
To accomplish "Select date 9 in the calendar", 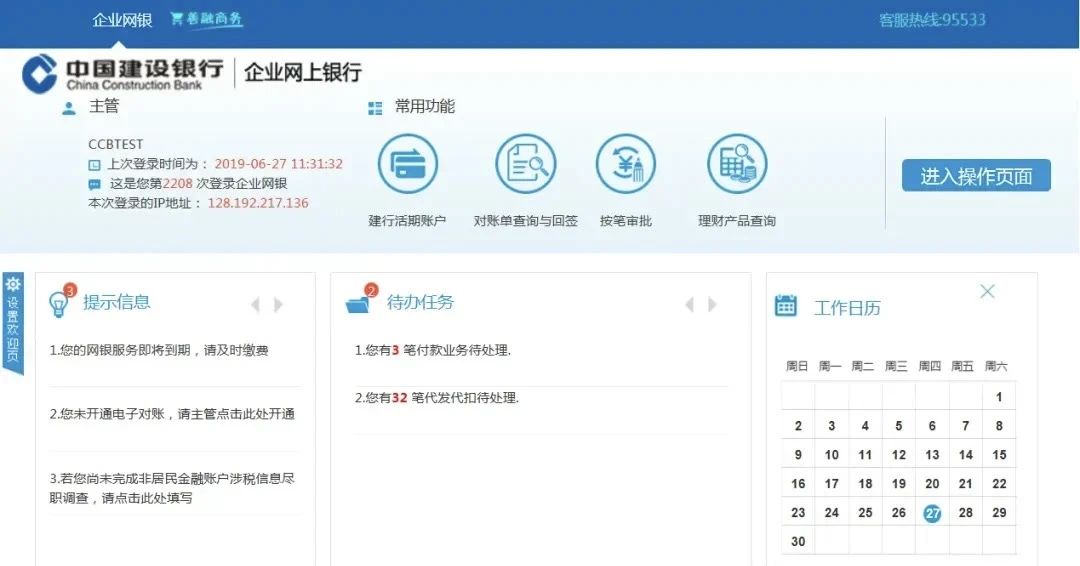I will pyautogui.click(x=798, y=455).
